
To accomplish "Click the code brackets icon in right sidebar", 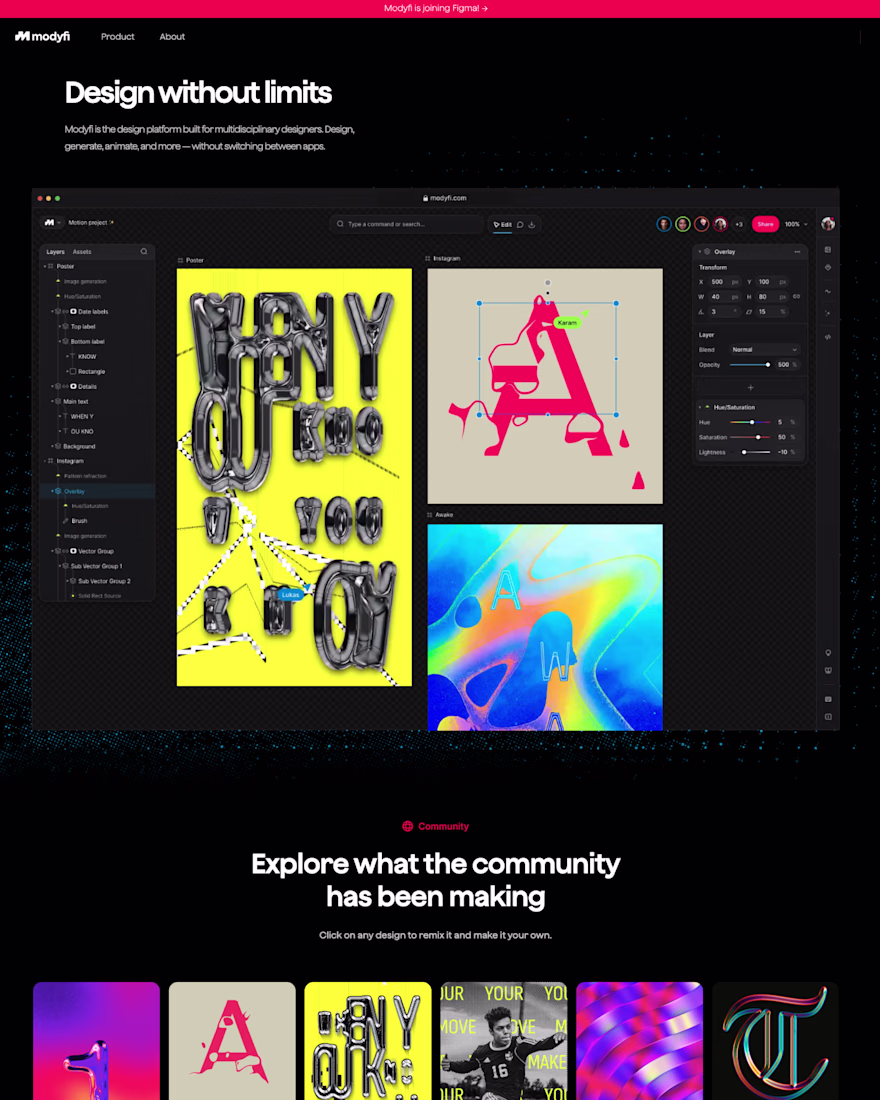I will click(828, 337).
